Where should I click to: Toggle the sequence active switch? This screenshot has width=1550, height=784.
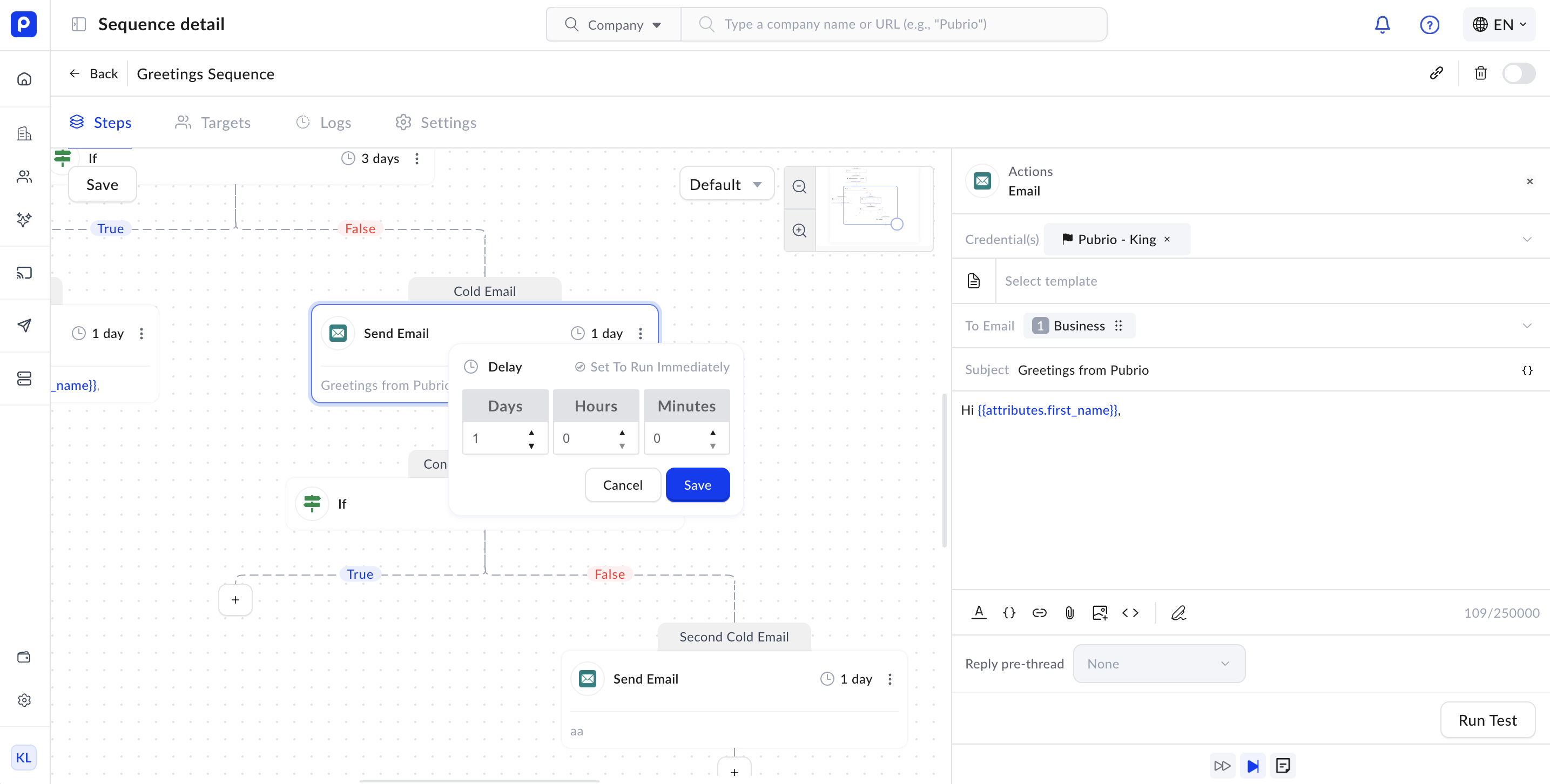[x=1518, y=73]
